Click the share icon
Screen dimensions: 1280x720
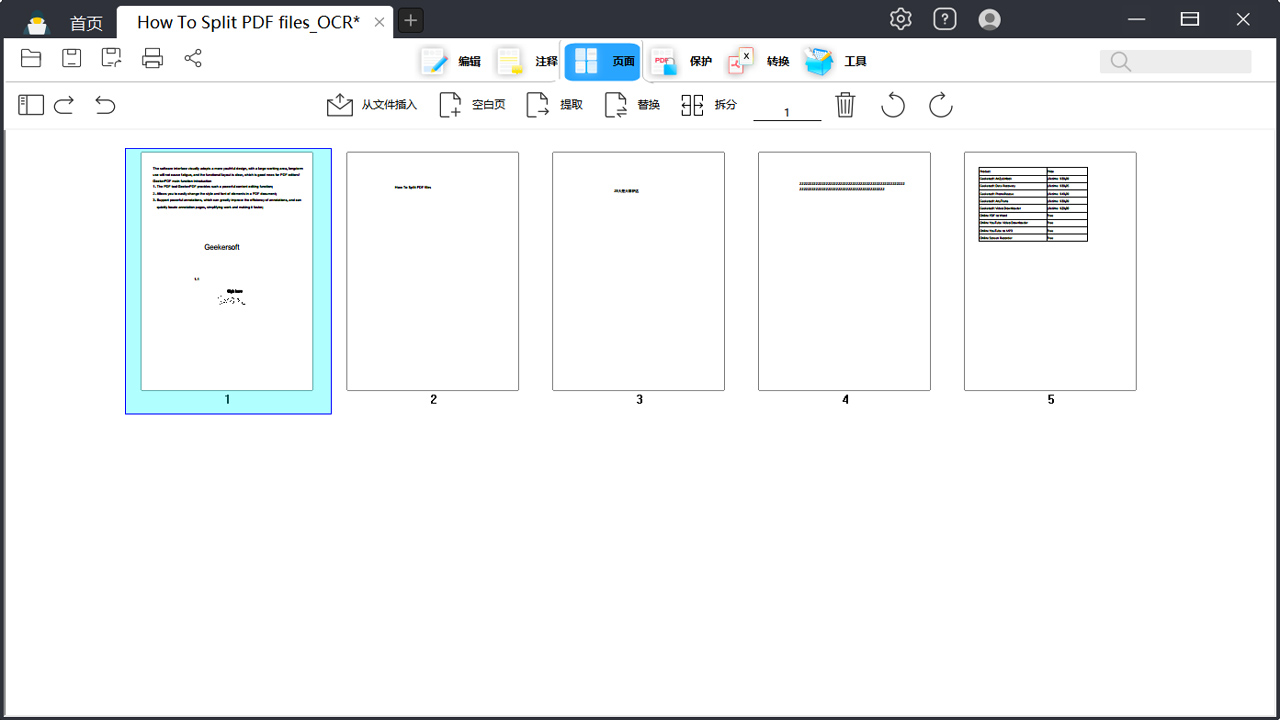(x=193, y=59)
